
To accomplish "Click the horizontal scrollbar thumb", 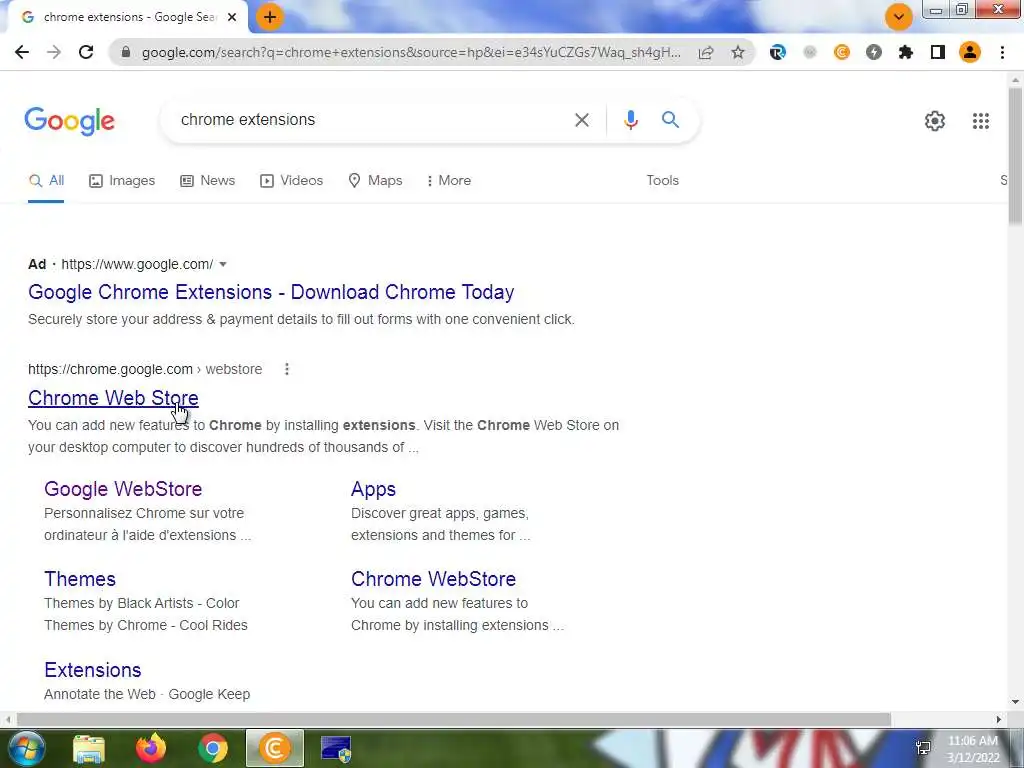I will [454, 720].
